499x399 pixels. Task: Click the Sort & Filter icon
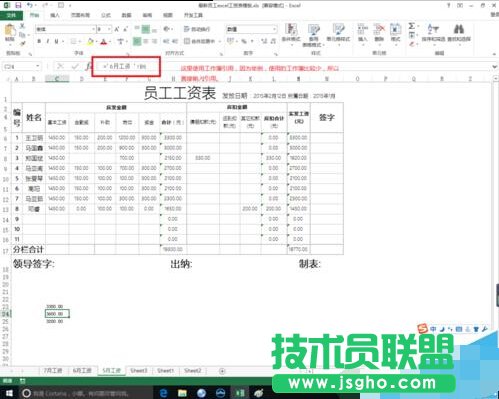point(433,29)
